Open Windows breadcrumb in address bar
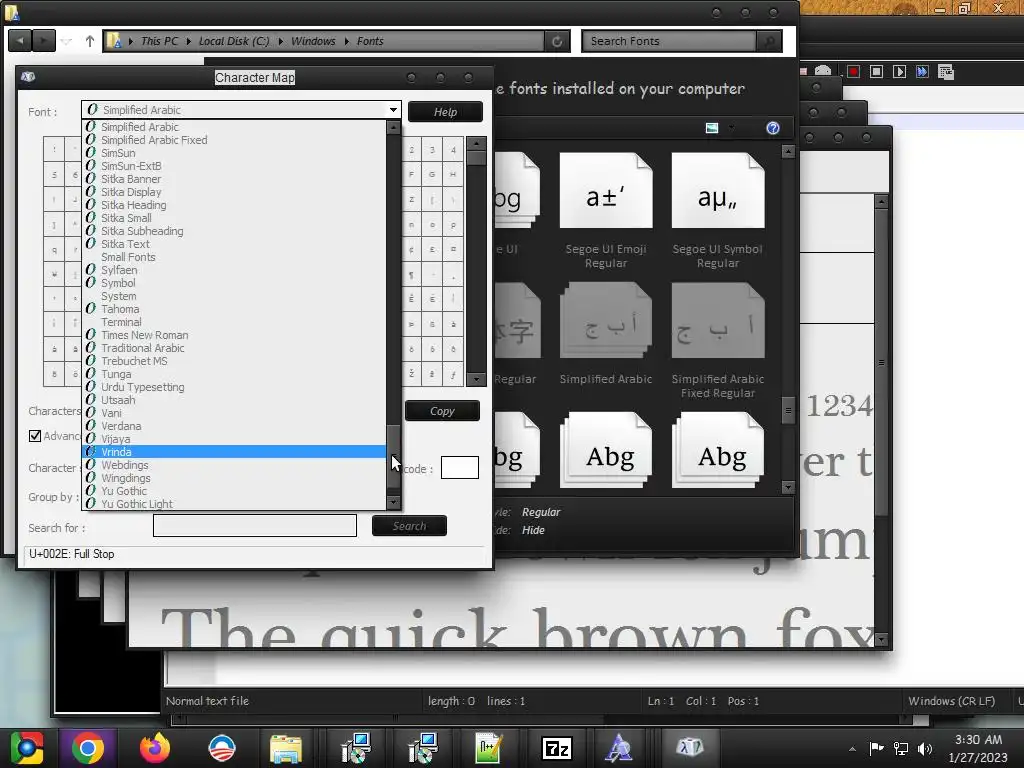1024x768 pixels. coord(313,41)
